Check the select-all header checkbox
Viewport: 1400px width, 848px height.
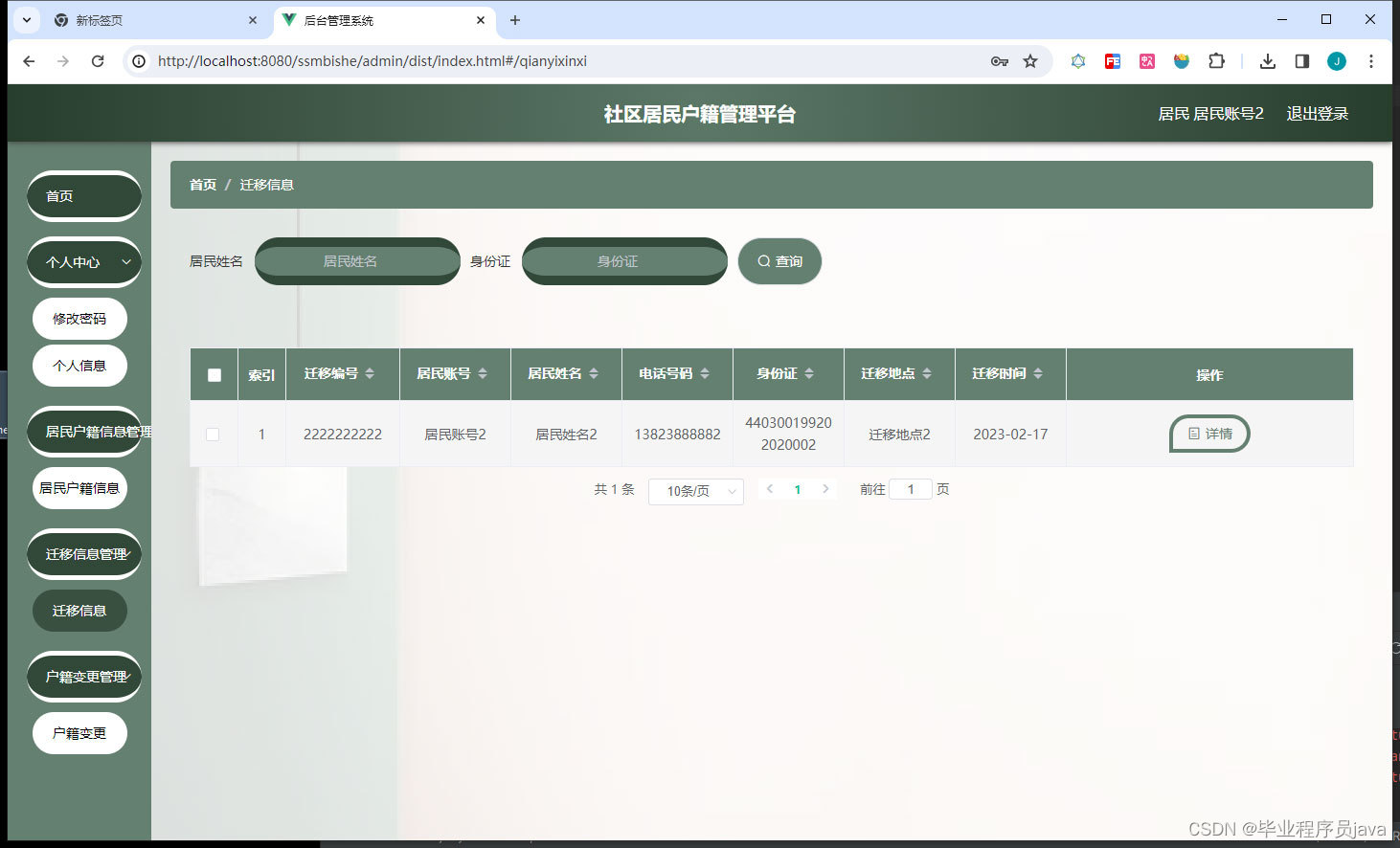tap(215, 375)
